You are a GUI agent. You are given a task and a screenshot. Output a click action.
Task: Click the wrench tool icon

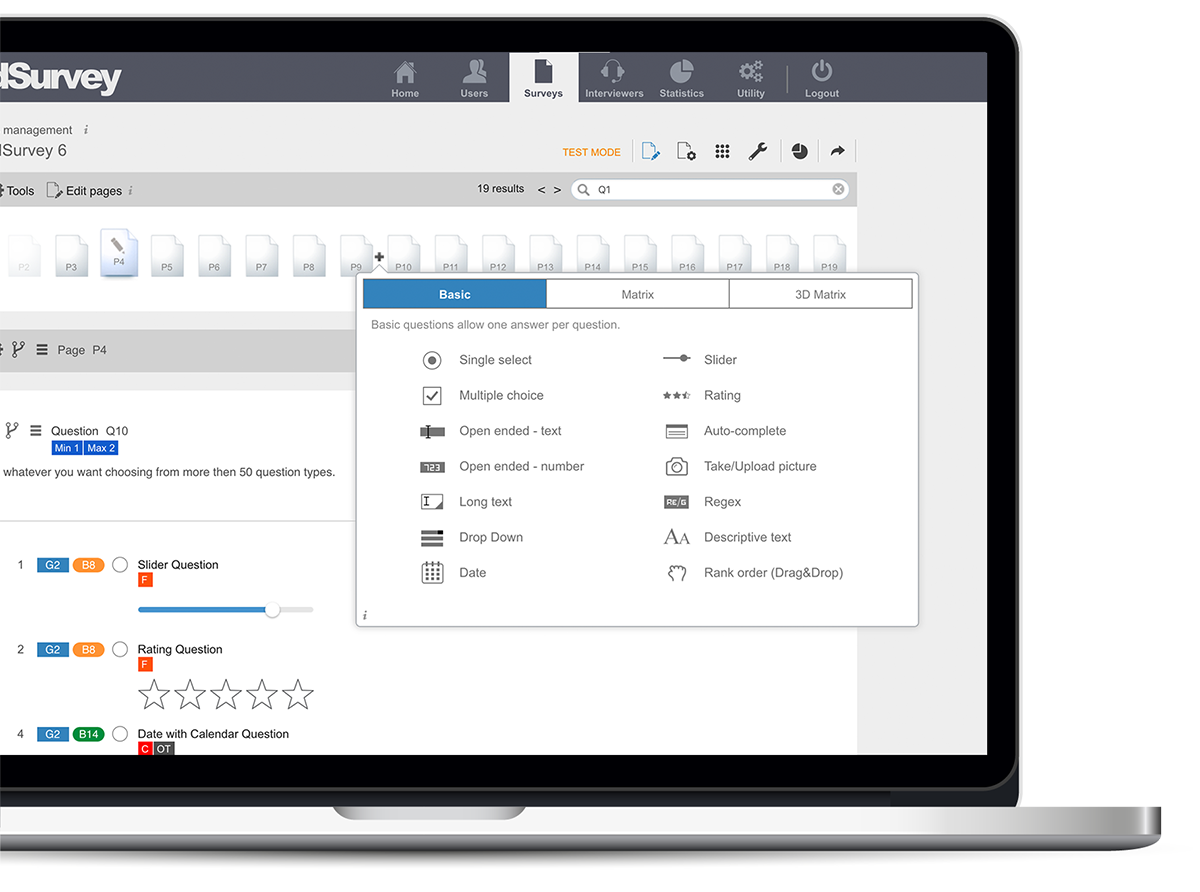[758, 151]
